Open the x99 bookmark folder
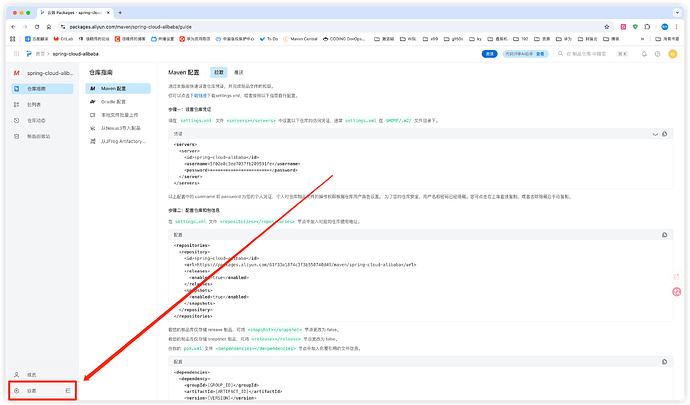This screenshot has height=405, width=690. coord(430,39)
